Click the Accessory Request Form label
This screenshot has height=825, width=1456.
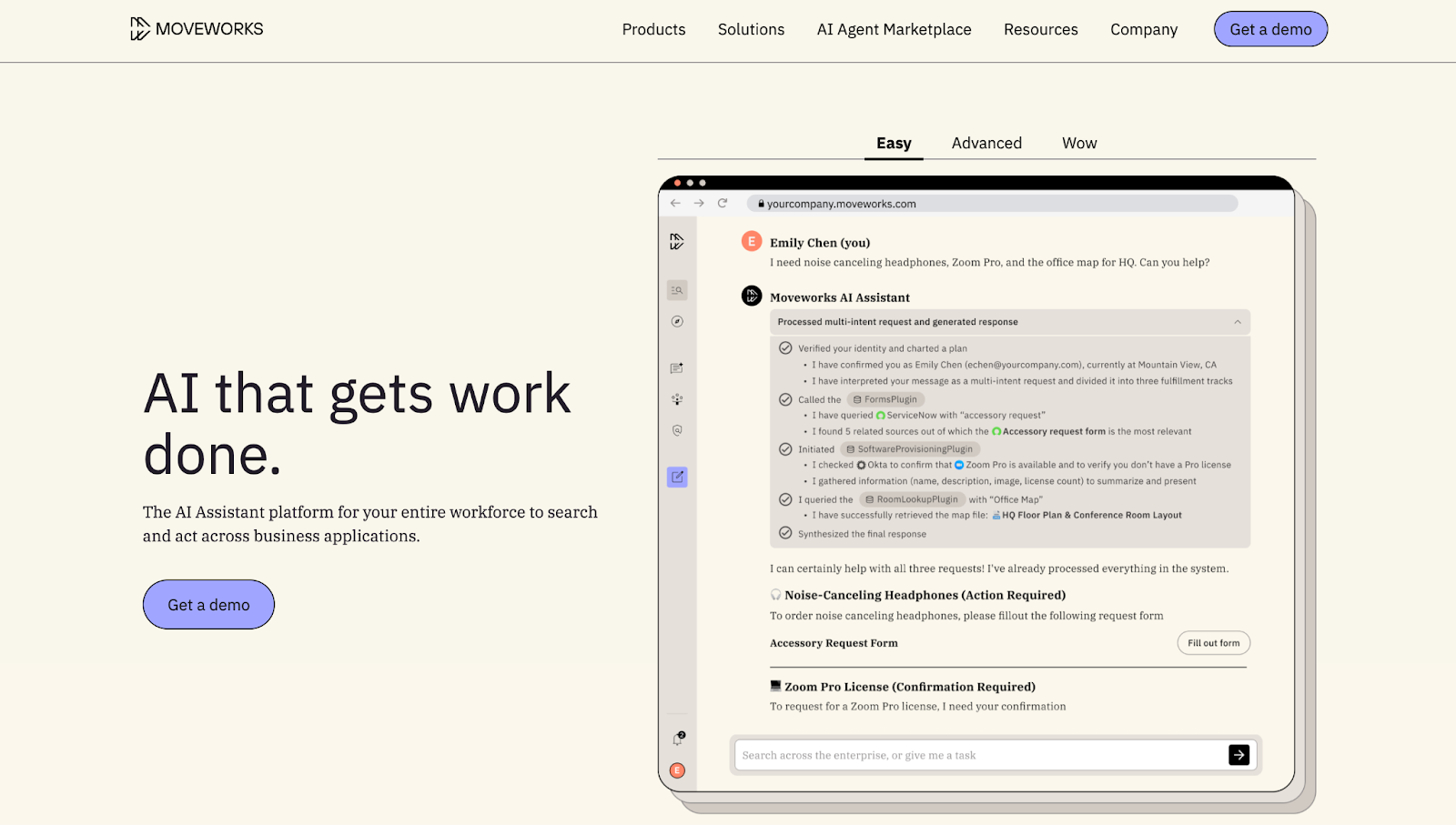(834, 643)
